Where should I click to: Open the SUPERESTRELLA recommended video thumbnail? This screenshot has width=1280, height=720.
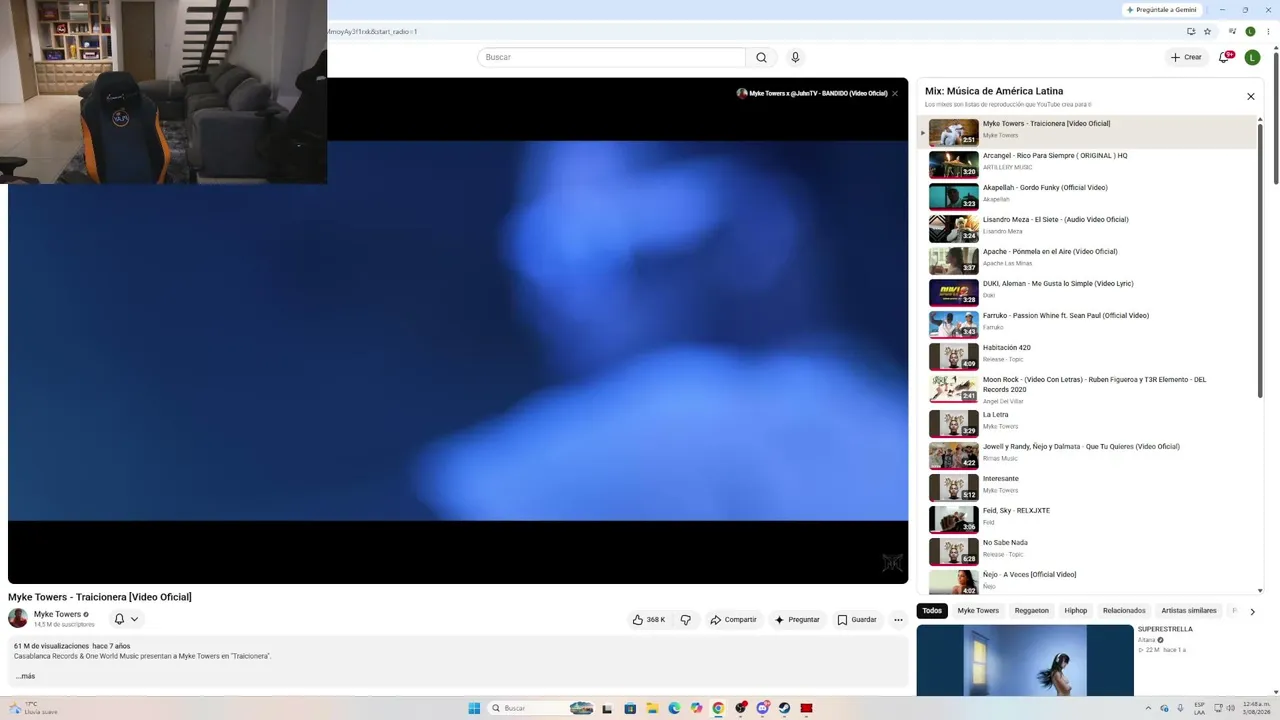coord(1025,660)
